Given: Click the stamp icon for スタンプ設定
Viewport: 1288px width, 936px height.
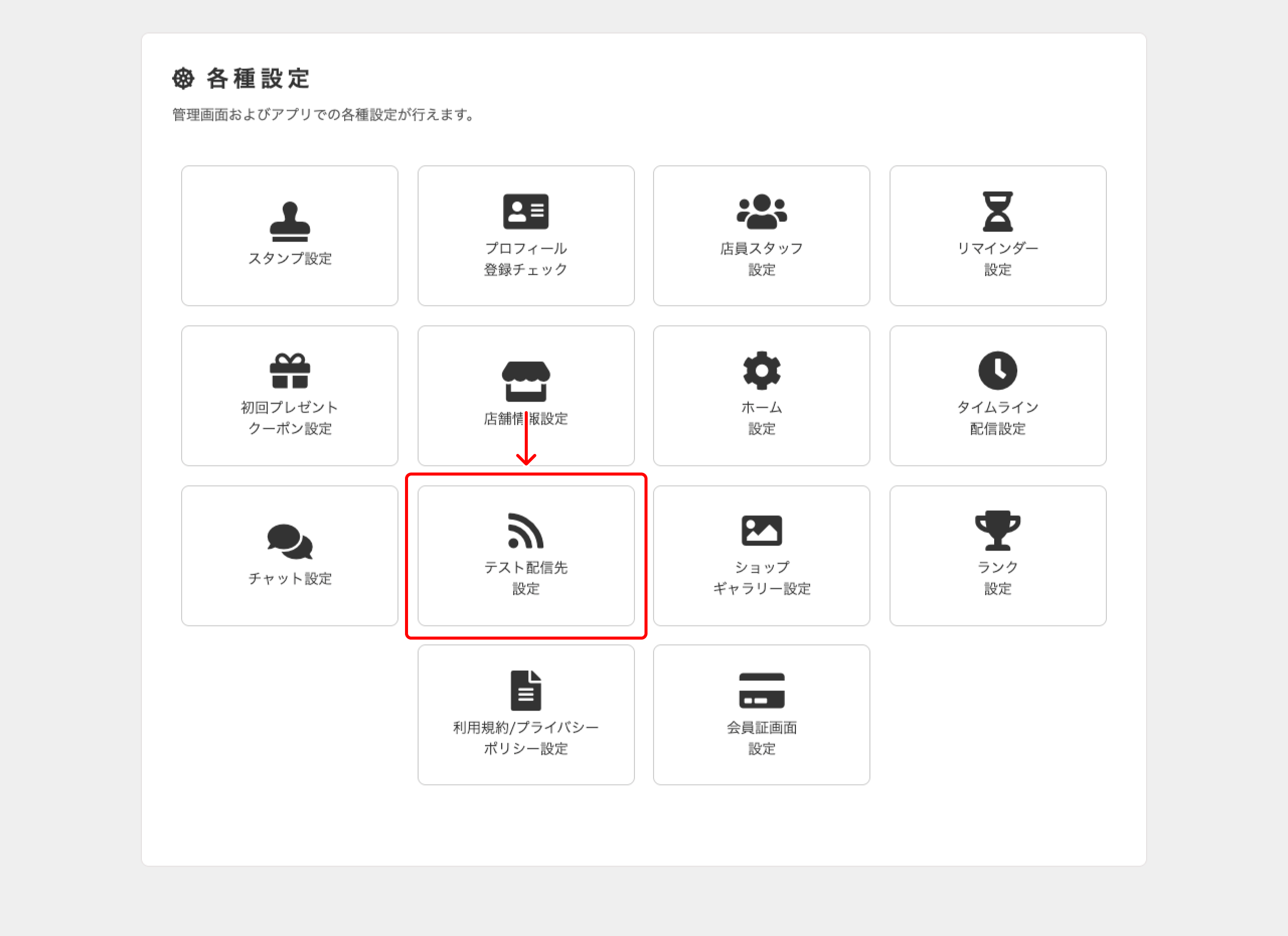Looking at the screenshot, I should pos(290,221).
